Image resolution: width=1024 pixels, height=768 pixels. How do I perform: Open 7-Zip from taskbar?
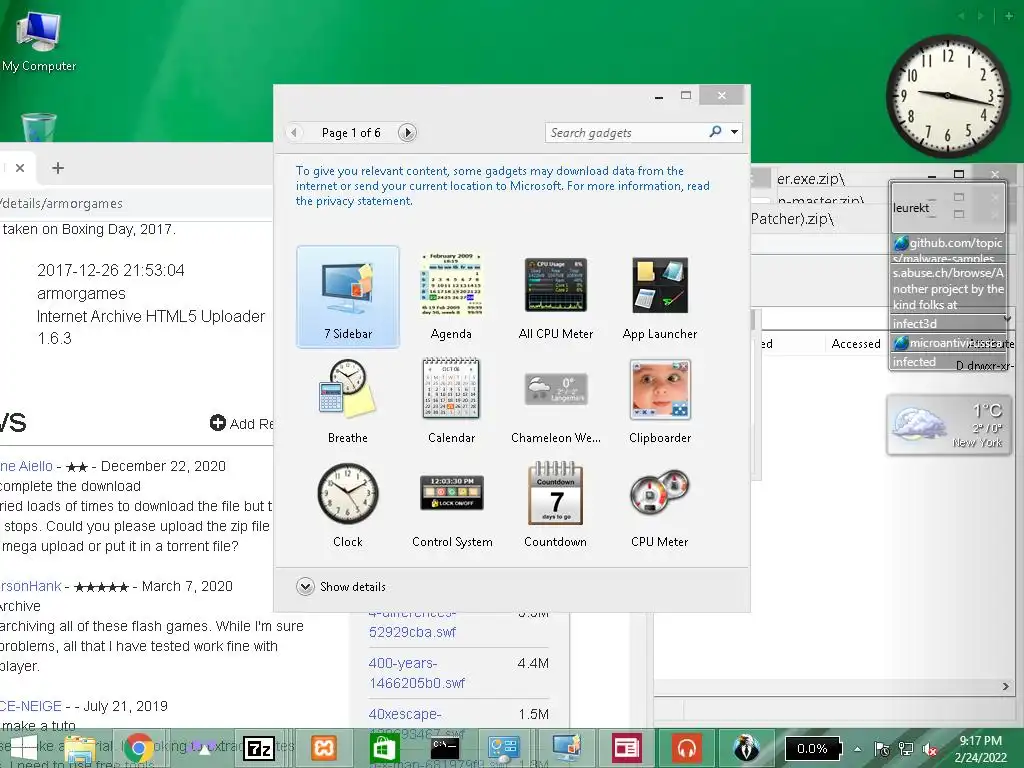[259, 748]
